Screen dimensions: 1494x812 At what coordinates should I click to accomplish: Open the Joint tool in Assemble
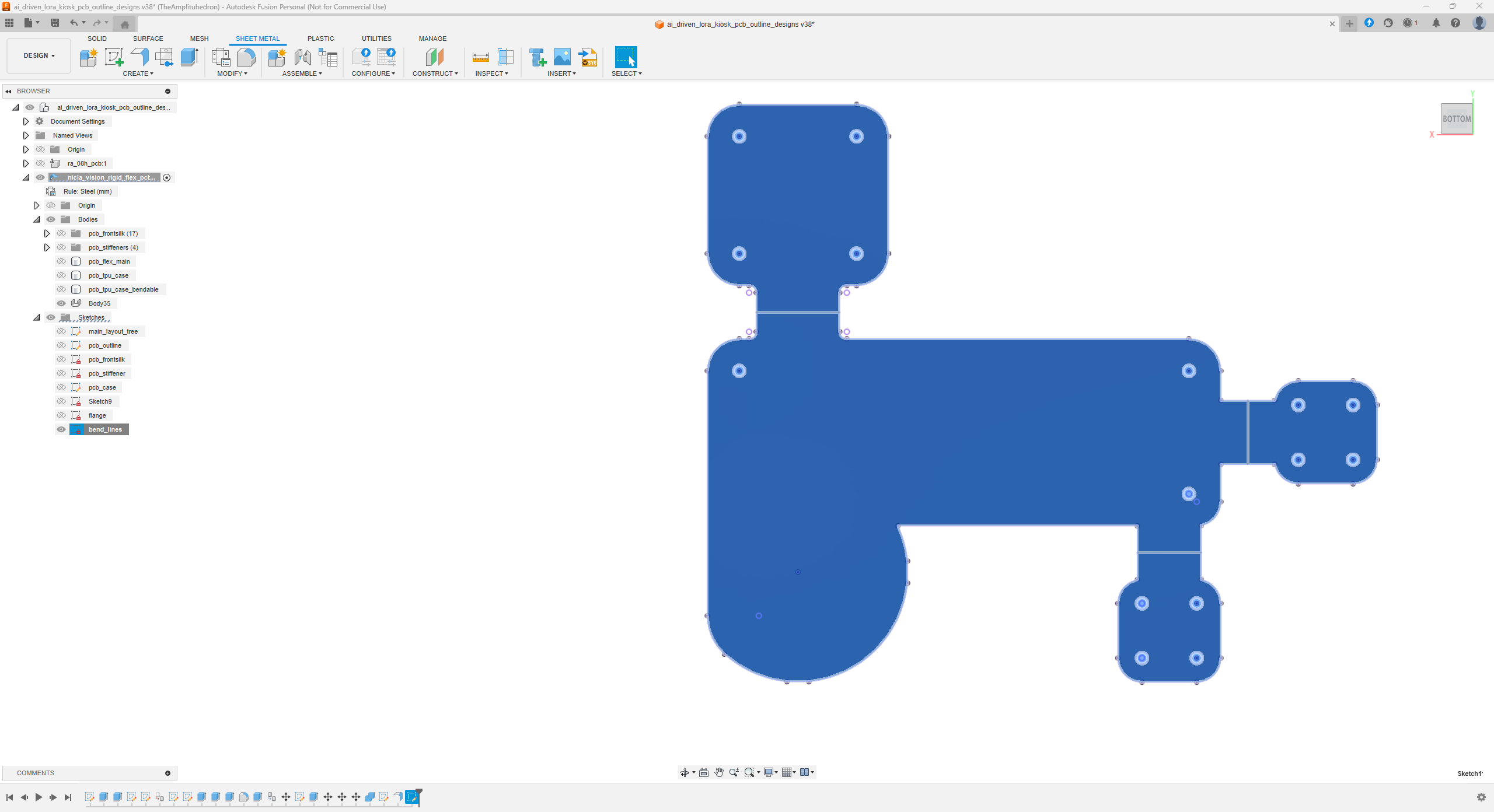302,57
